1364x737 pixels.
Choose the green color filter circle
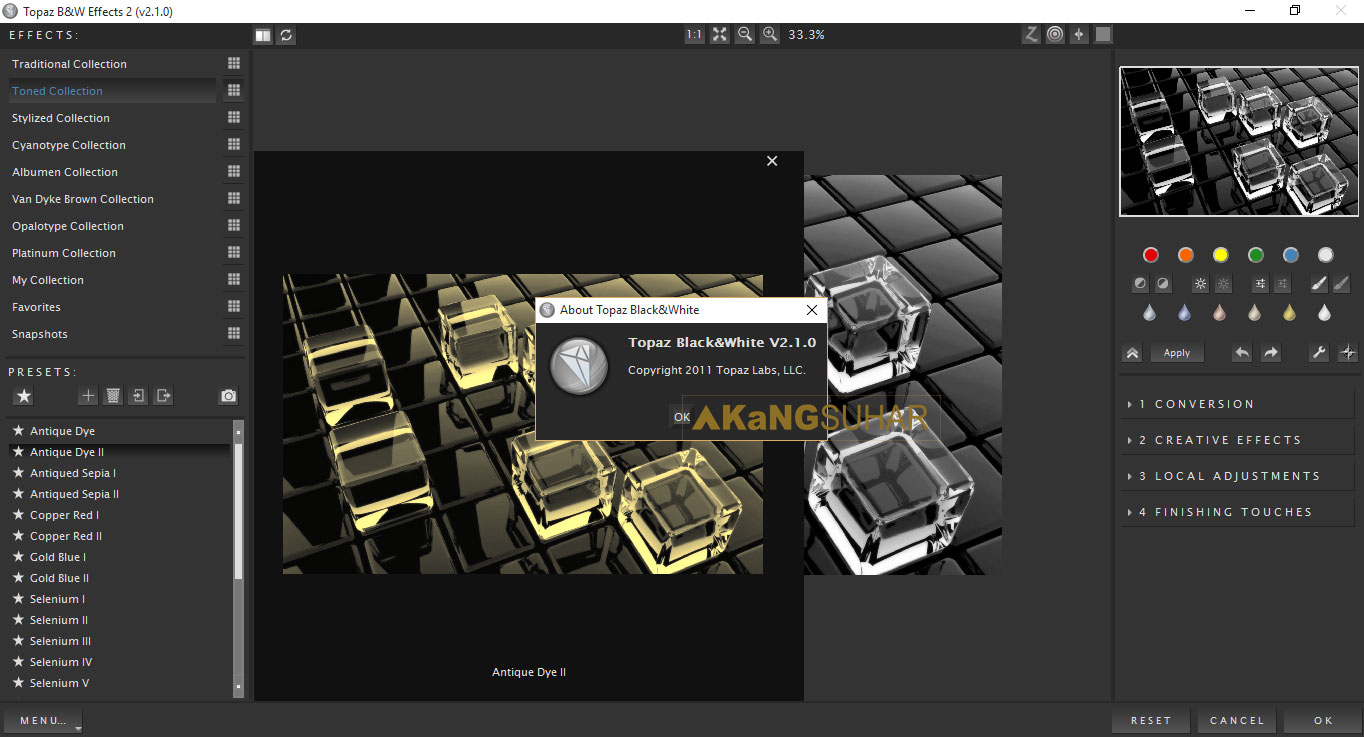click(1256, 255)
